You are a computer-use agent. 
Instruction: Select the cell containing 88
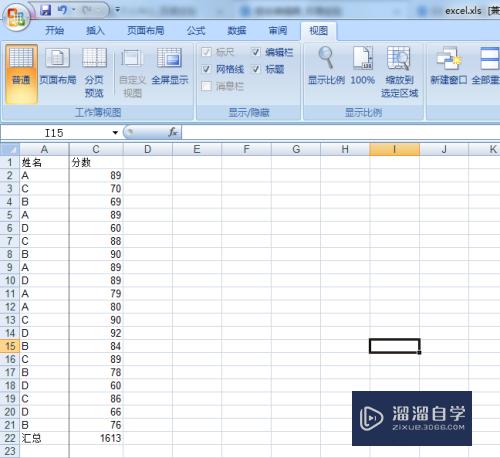pyautogui.click(x=96, y=241)
